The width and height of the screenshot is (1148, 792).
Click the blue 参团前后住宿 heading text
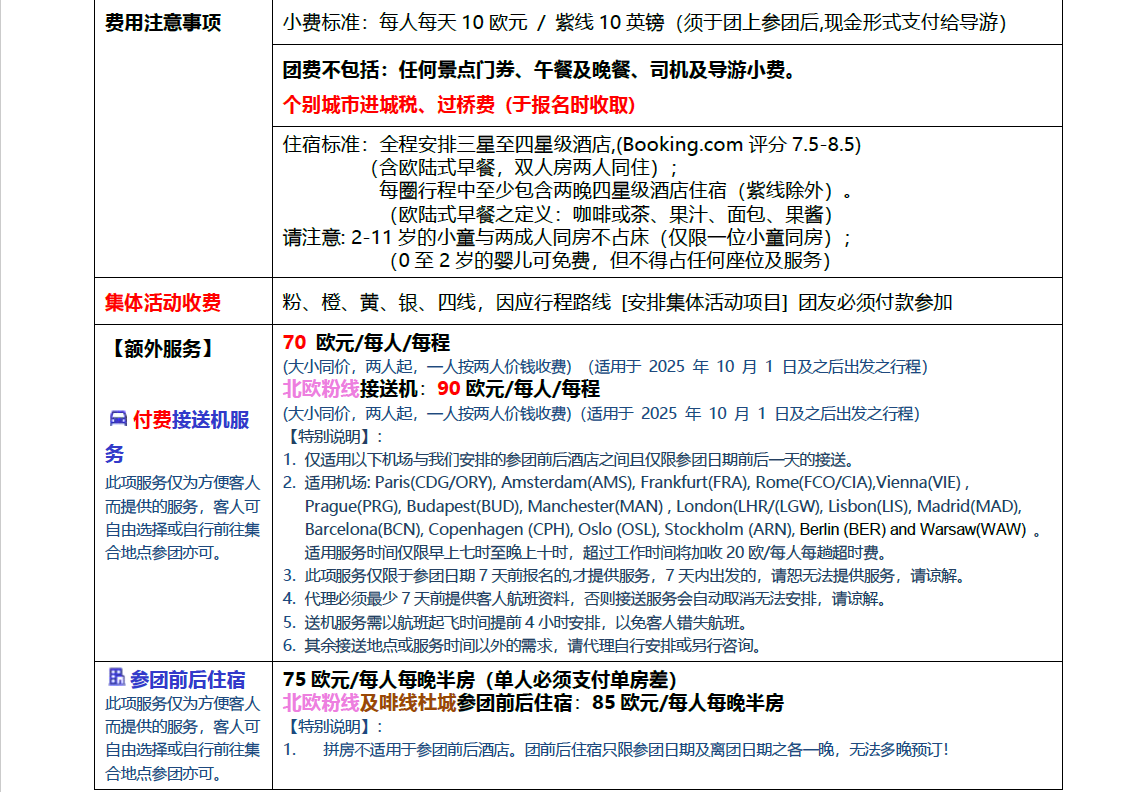click(188, 679)
